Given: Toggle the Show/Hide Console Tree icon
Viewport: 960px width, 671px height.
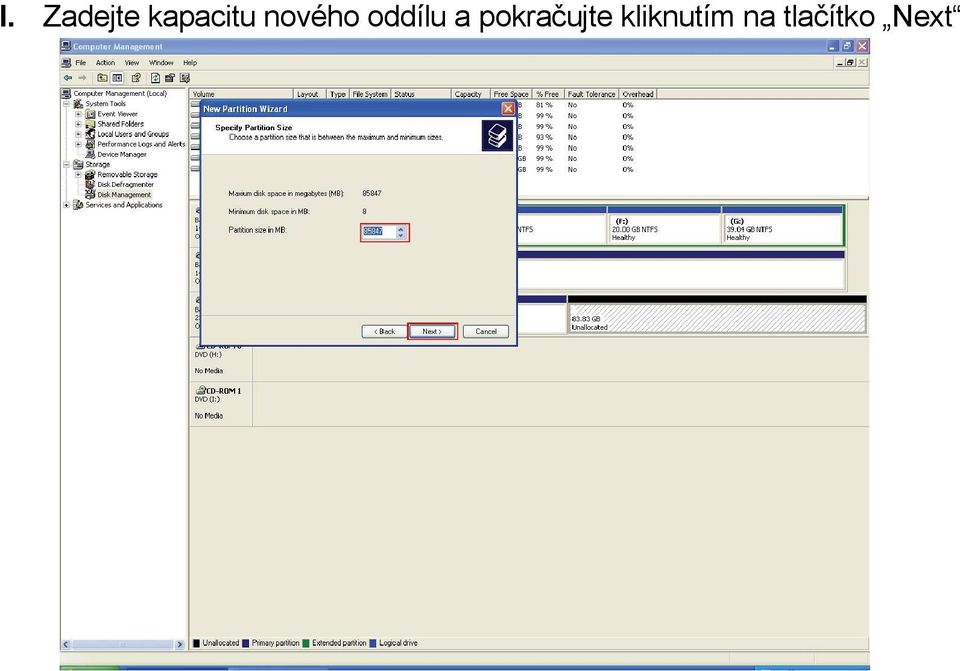Looking at the screenshot, I should coord(117,78).
